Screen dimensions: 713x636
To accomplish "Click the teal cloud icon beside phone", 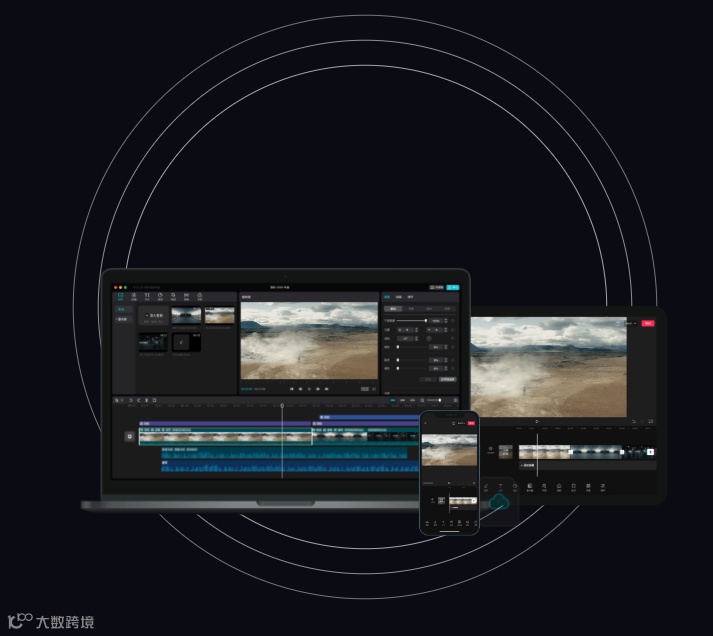I will [x=499, y=502].
